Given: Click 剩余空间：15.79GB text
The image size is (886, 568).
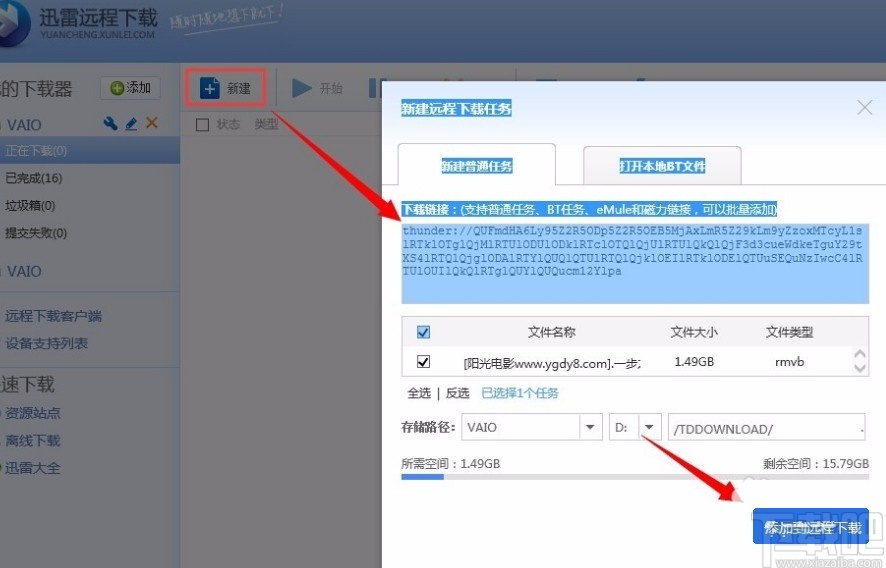Looking at the screenshot, I should (815, 463).
